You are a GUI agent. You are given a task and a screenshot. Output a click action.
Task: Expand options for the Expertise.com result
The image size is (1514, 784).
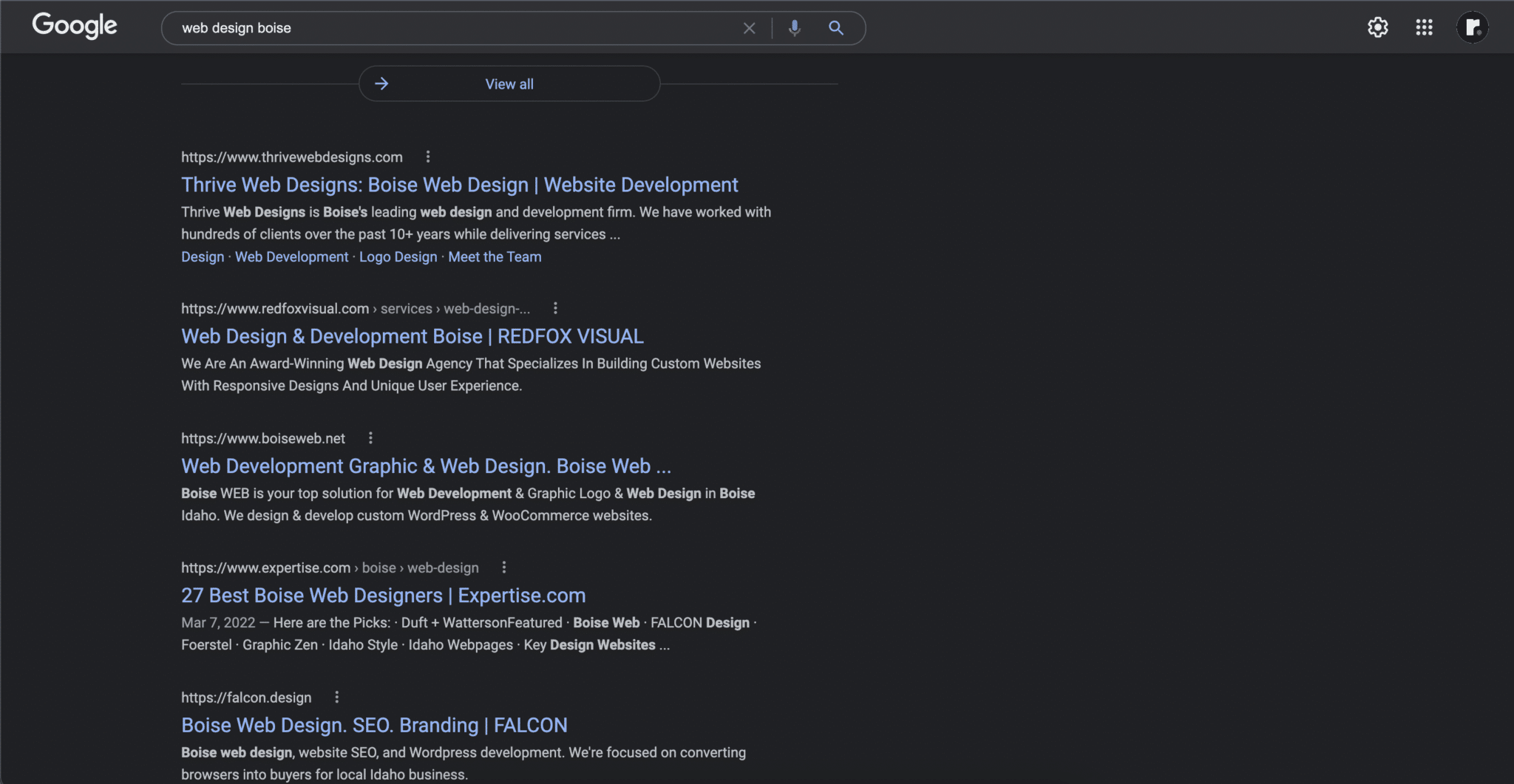(503, 567)
